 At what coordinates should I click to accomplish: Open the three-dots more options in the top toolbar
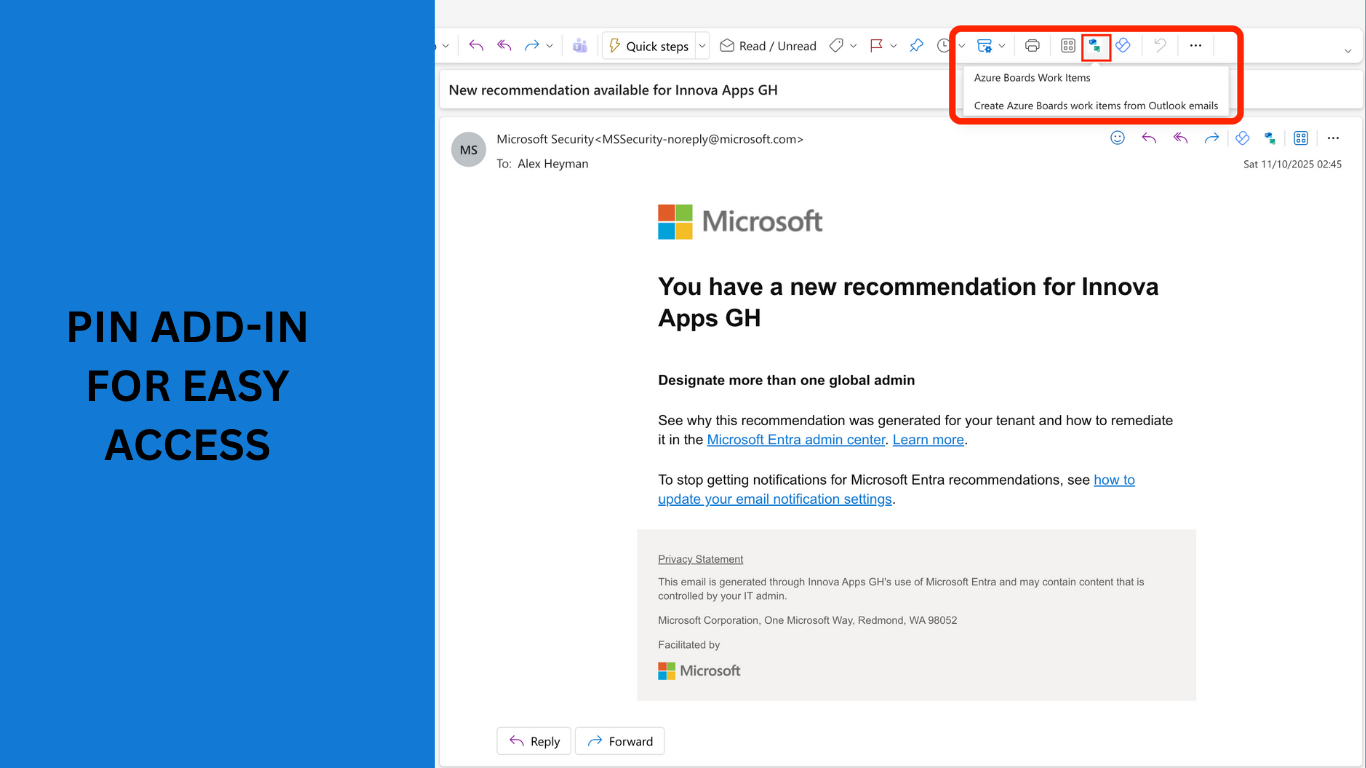[x=1195, y=46]
